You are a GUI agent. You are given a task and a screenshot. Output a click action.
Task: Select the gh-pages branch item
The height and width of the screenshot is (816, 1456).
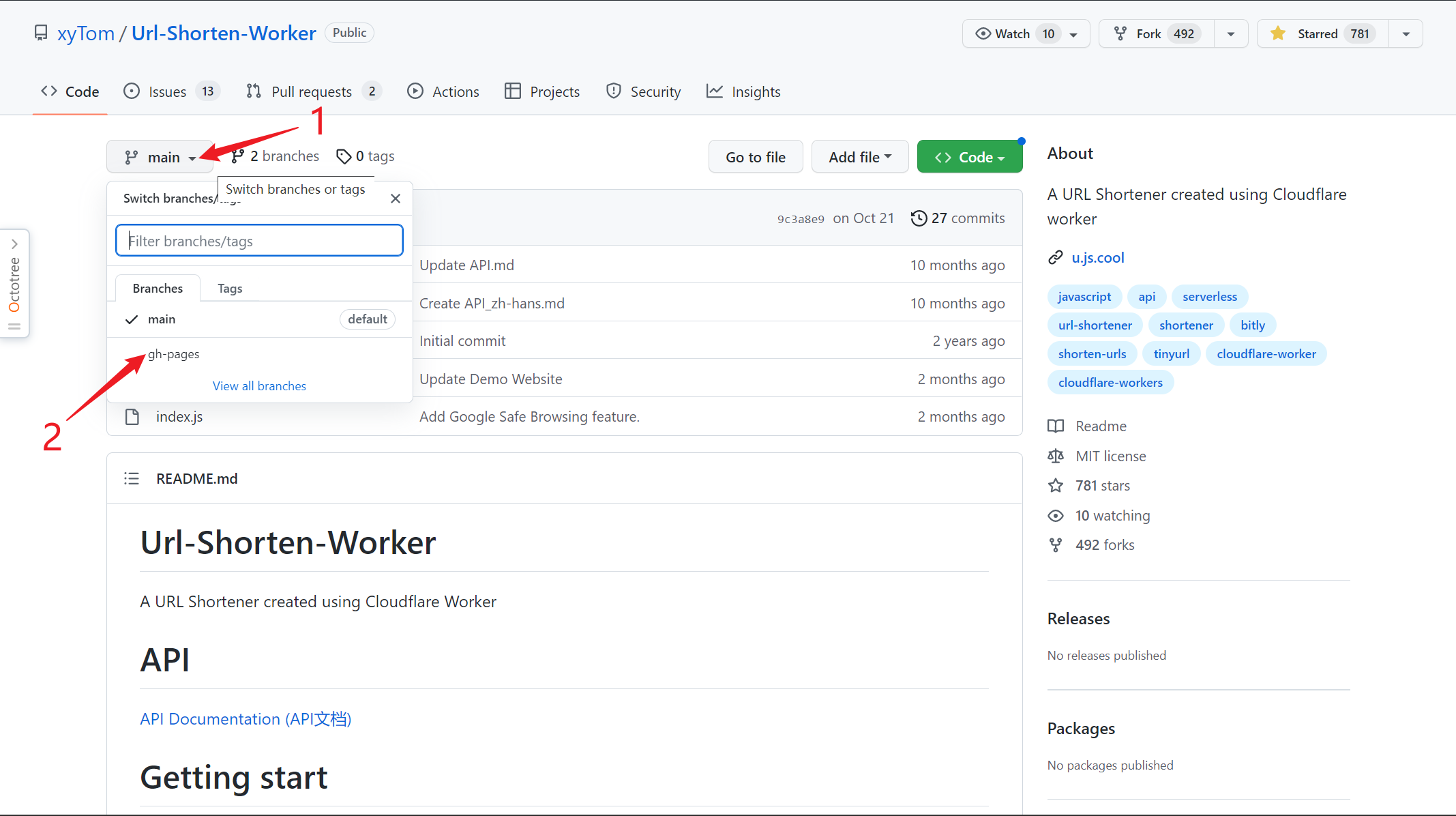click(x=173, y=353)
